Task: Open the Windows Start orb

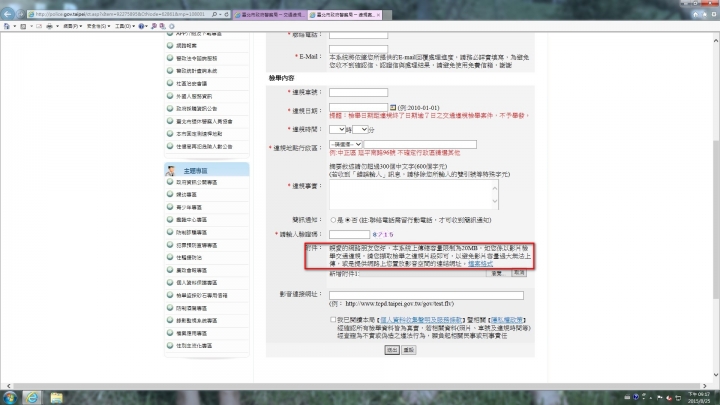Action: coord(10,397)
